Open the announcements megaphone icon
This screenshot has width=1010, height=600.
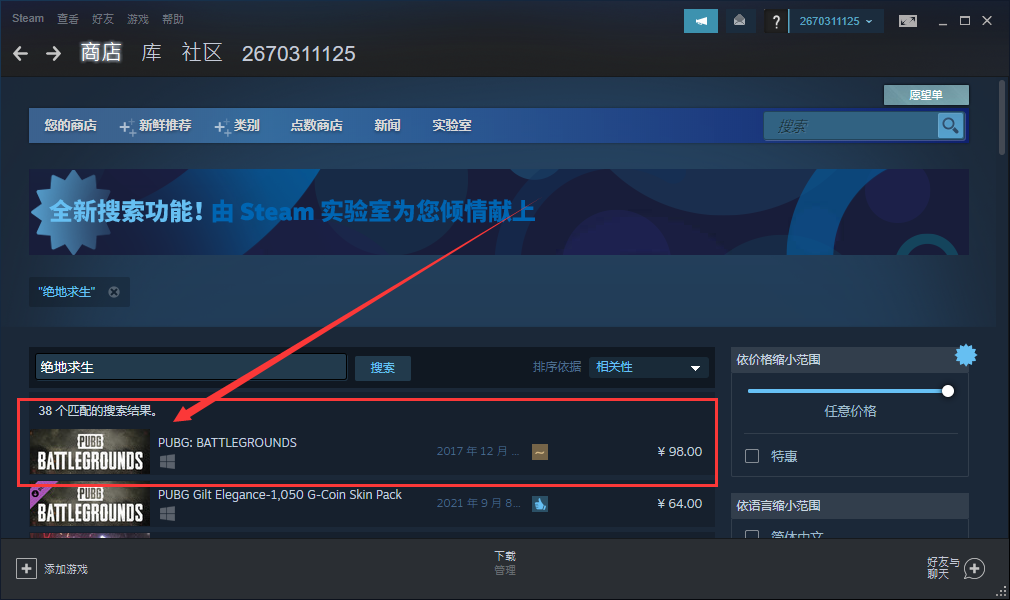tap(701, 21)
